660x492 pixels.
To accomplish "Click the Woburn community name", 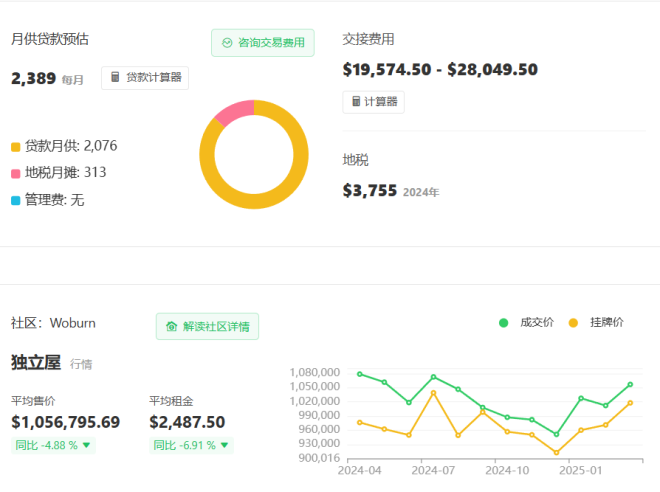I will [73, 323].
